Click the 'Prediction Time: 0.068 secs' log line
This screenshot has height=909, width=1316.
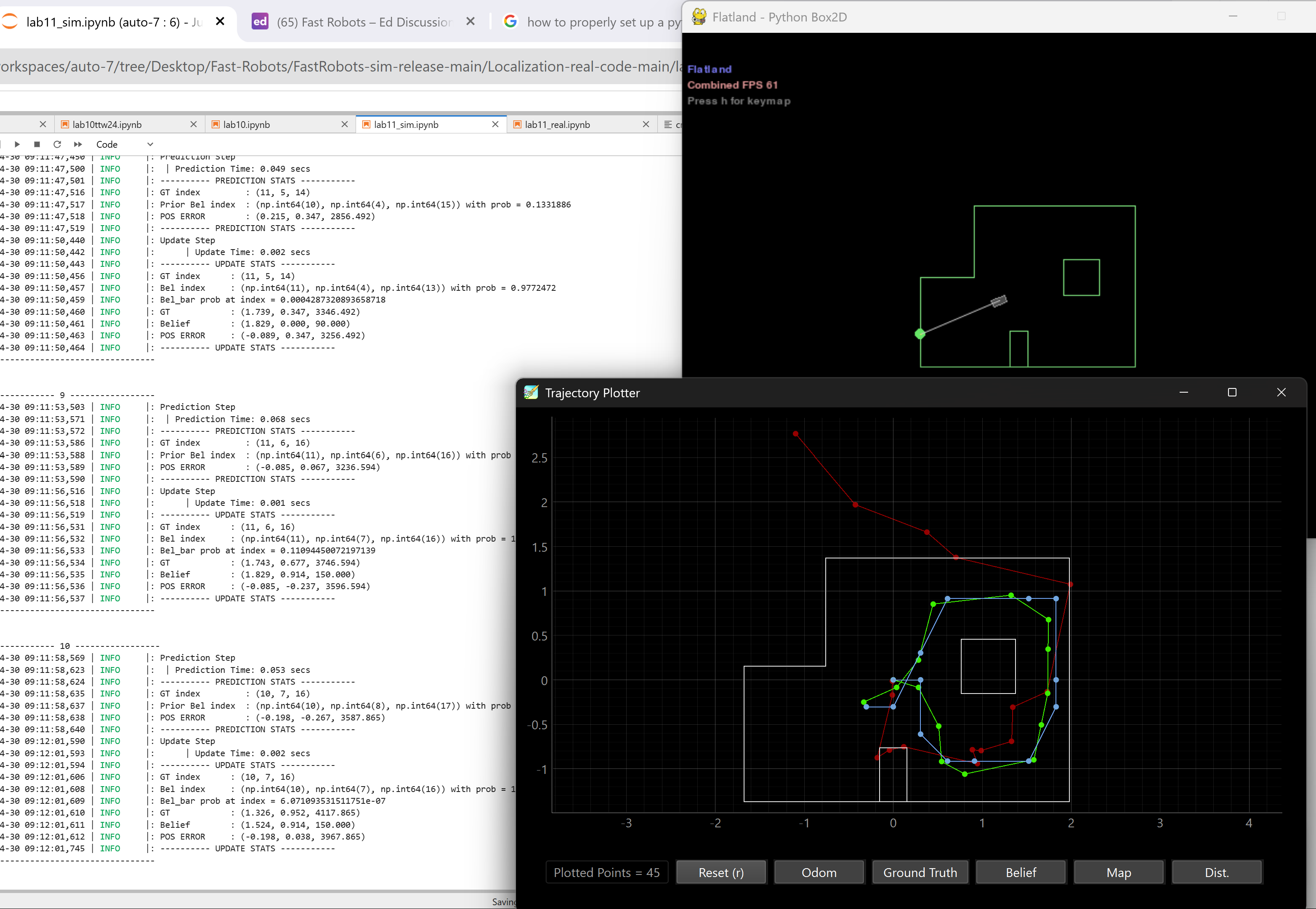[242, 419]
